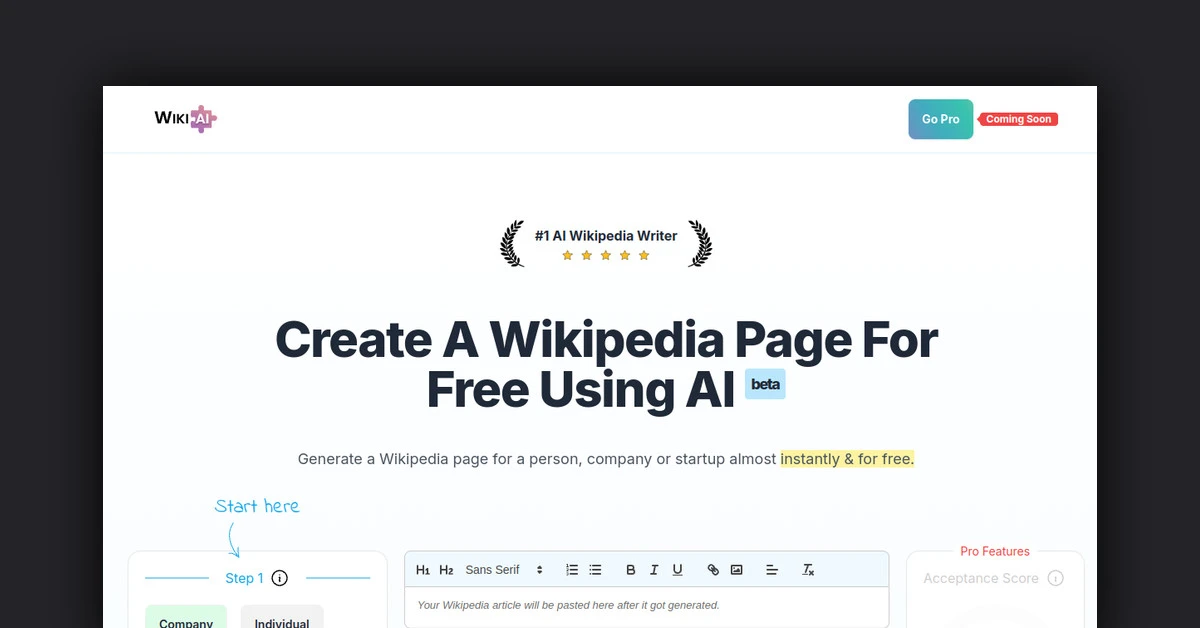
Task: Inspect the five-star rating row
Action: click(605, 255)
